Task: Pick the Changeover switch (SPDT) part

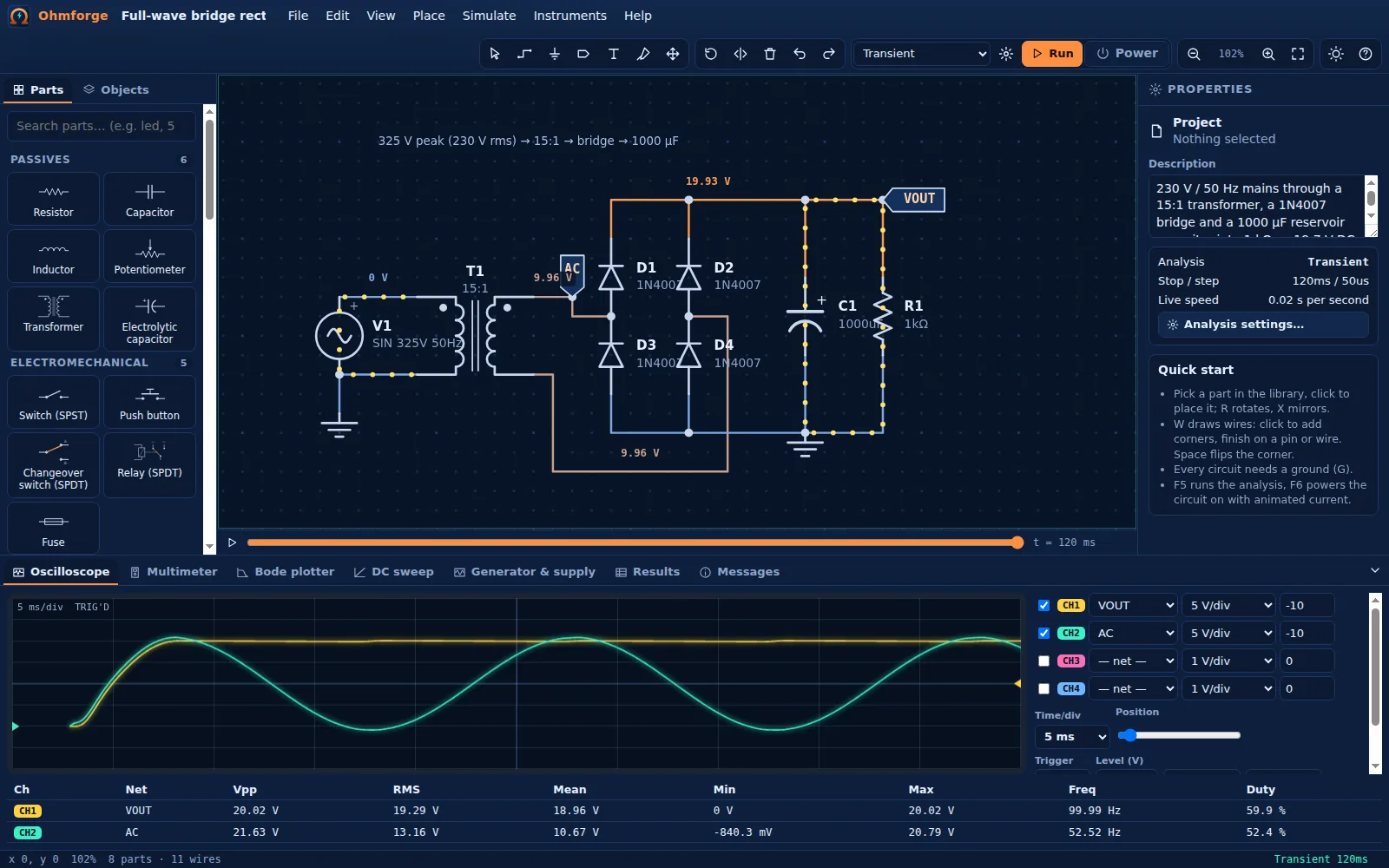Action: (53, 465)
